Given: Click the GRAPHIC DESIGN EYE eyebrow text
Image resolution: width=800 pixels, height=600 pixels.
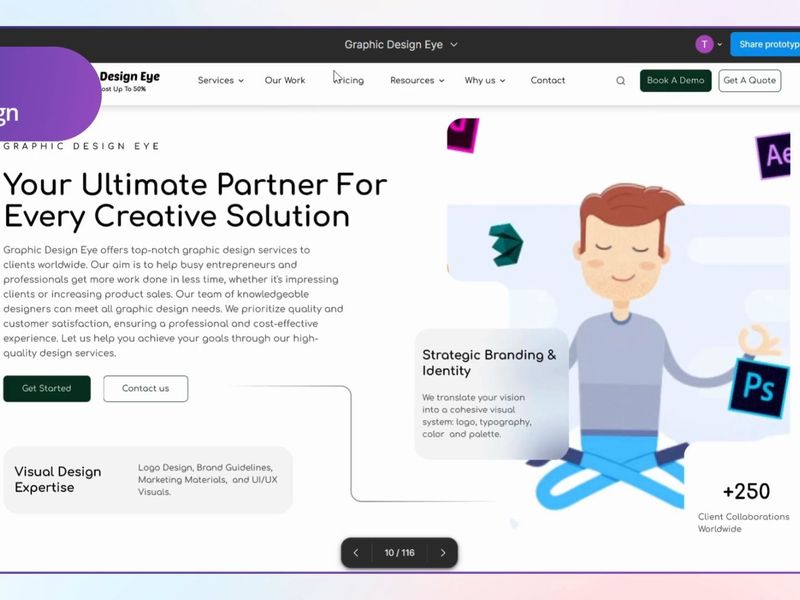Looking at the screenshot, I should (x=81, y=146).
